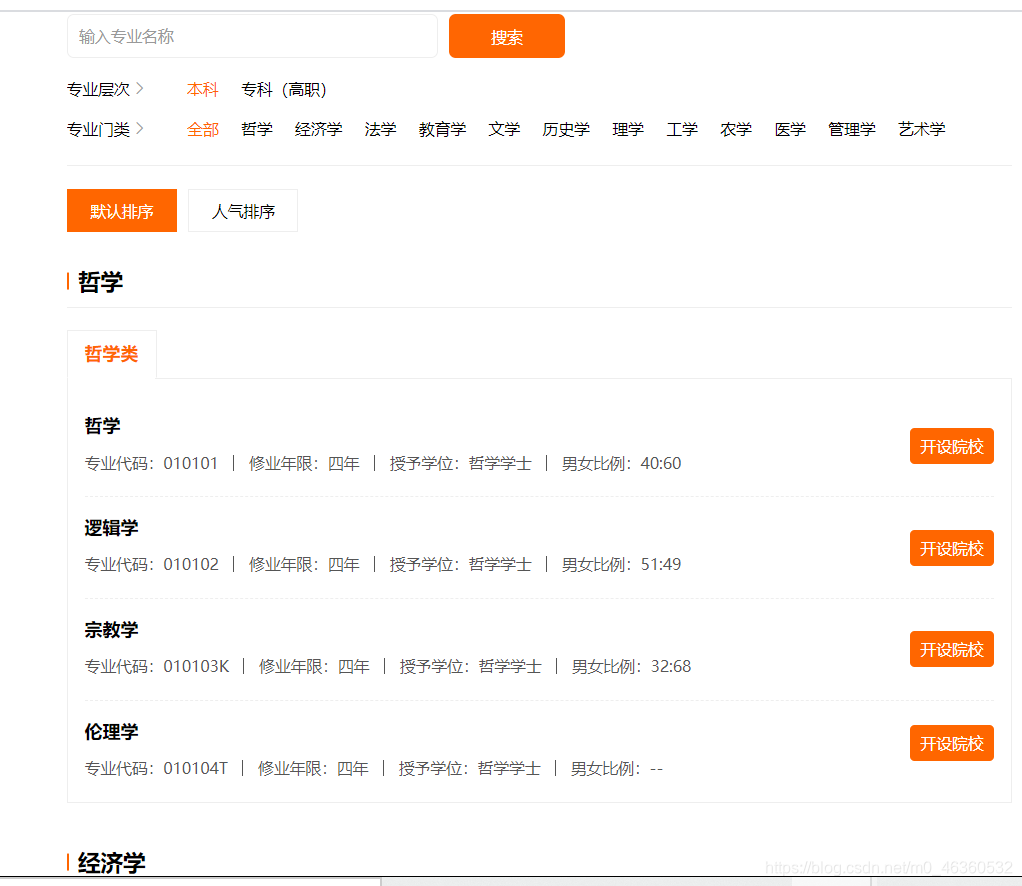Filter majors by 医学
Viewport: 1022px width, 886px height.
(790, 129)
